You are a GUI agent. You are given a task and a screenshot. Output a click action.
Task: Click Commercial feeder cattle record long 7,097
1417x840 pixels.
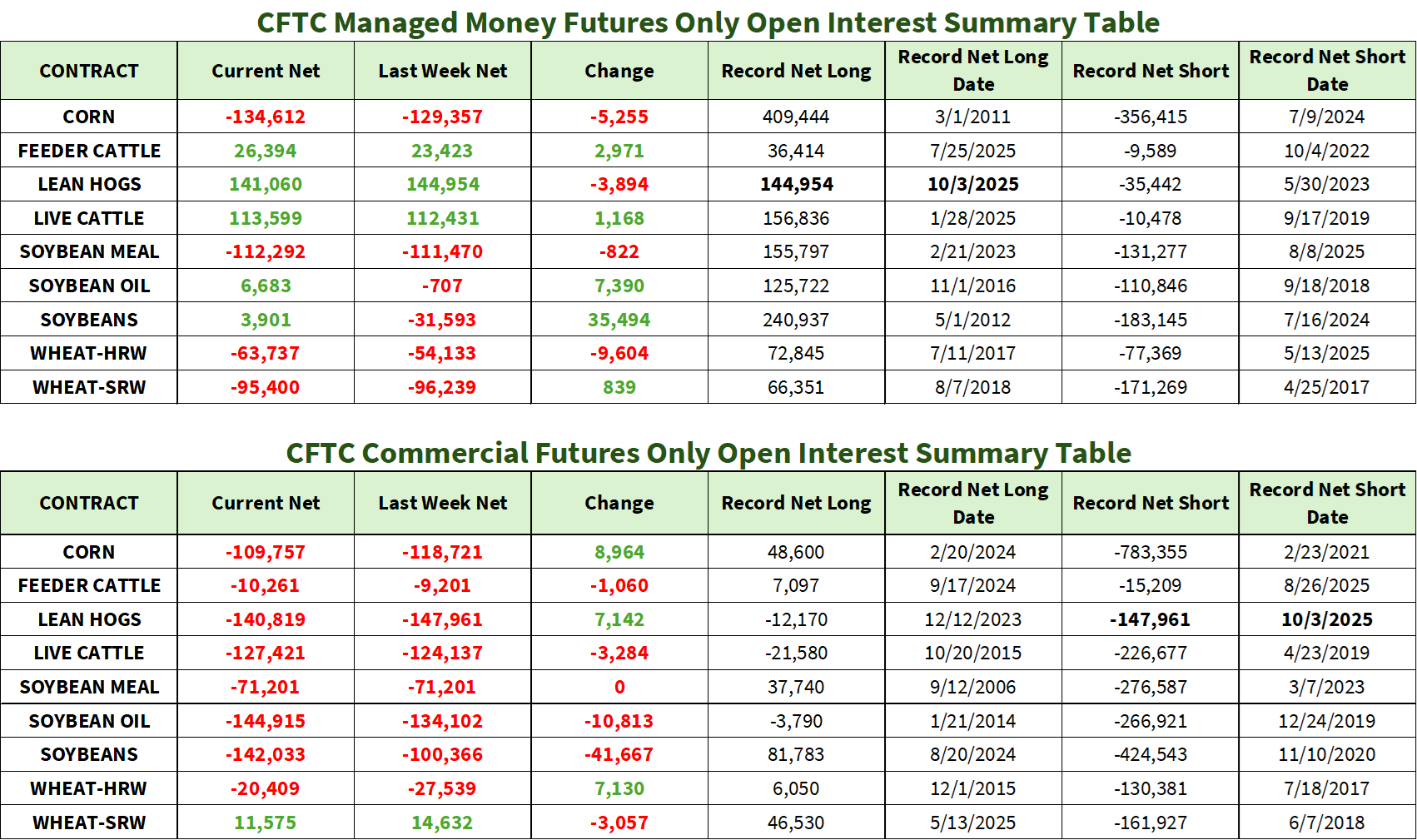click(796, 585)
